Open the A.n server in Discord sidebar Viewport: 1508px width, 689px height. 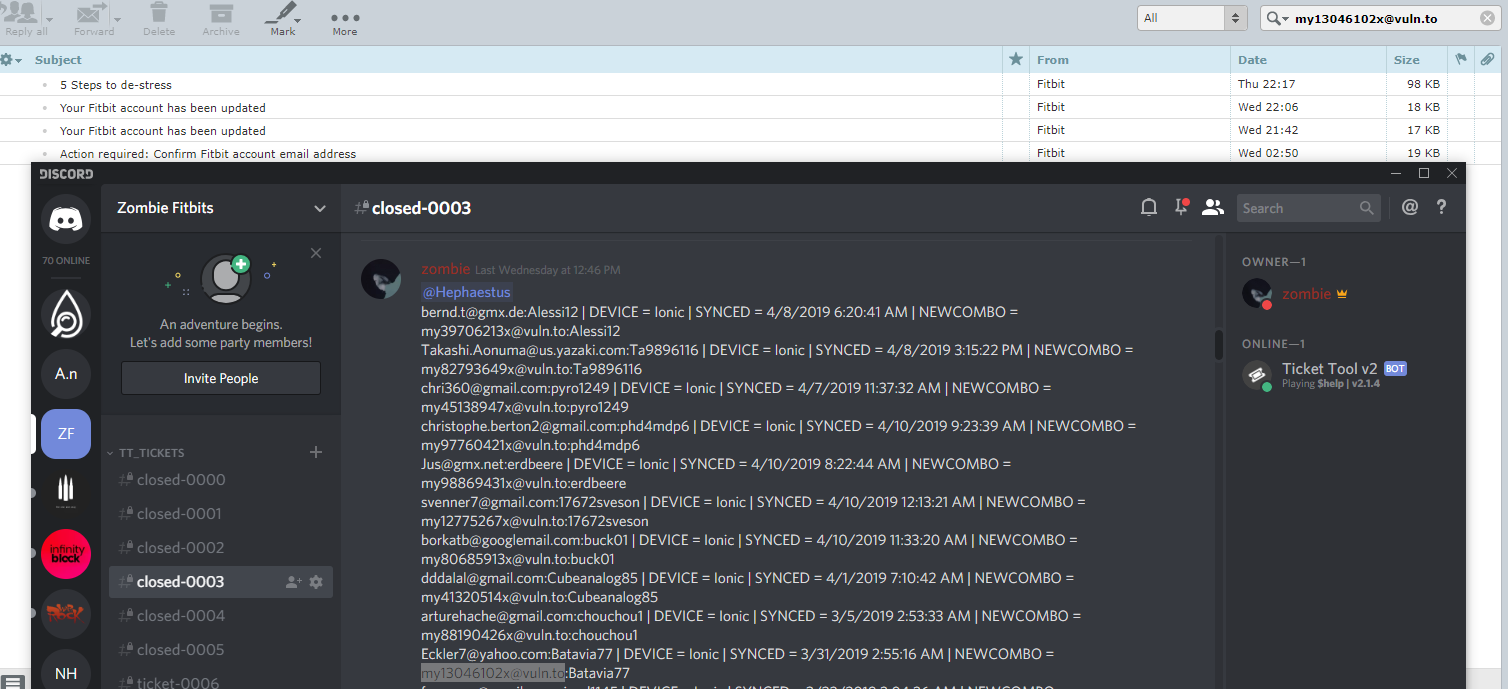point(66,374)
